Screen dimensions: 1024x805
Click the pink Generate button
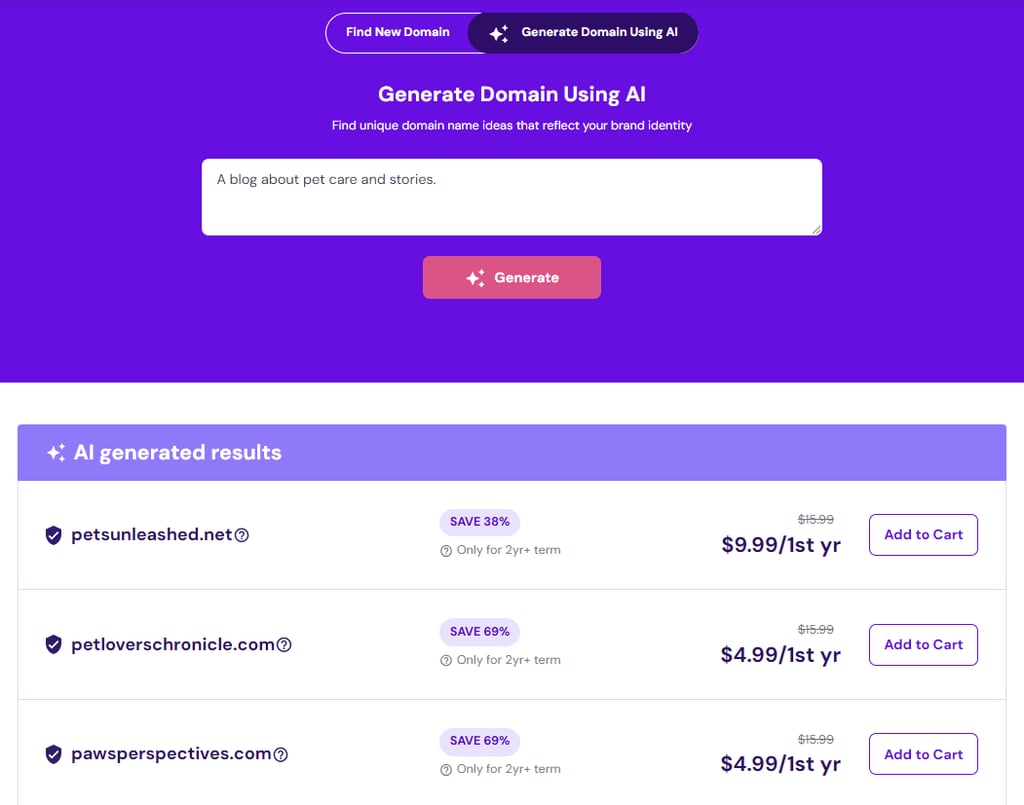512,277
